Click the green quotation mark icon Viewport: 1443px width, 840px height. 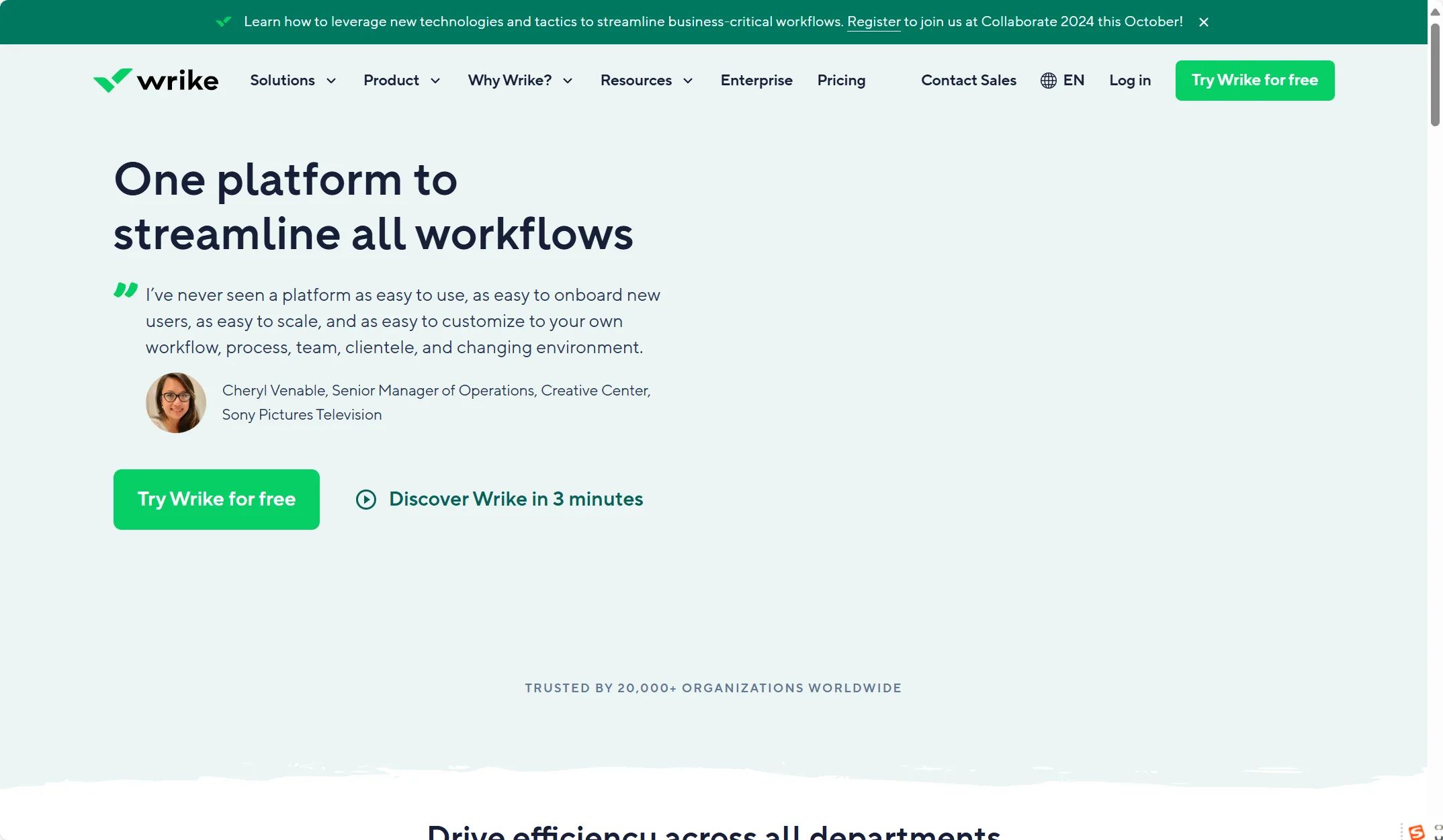pyautogui.click(x=126, y=290)
